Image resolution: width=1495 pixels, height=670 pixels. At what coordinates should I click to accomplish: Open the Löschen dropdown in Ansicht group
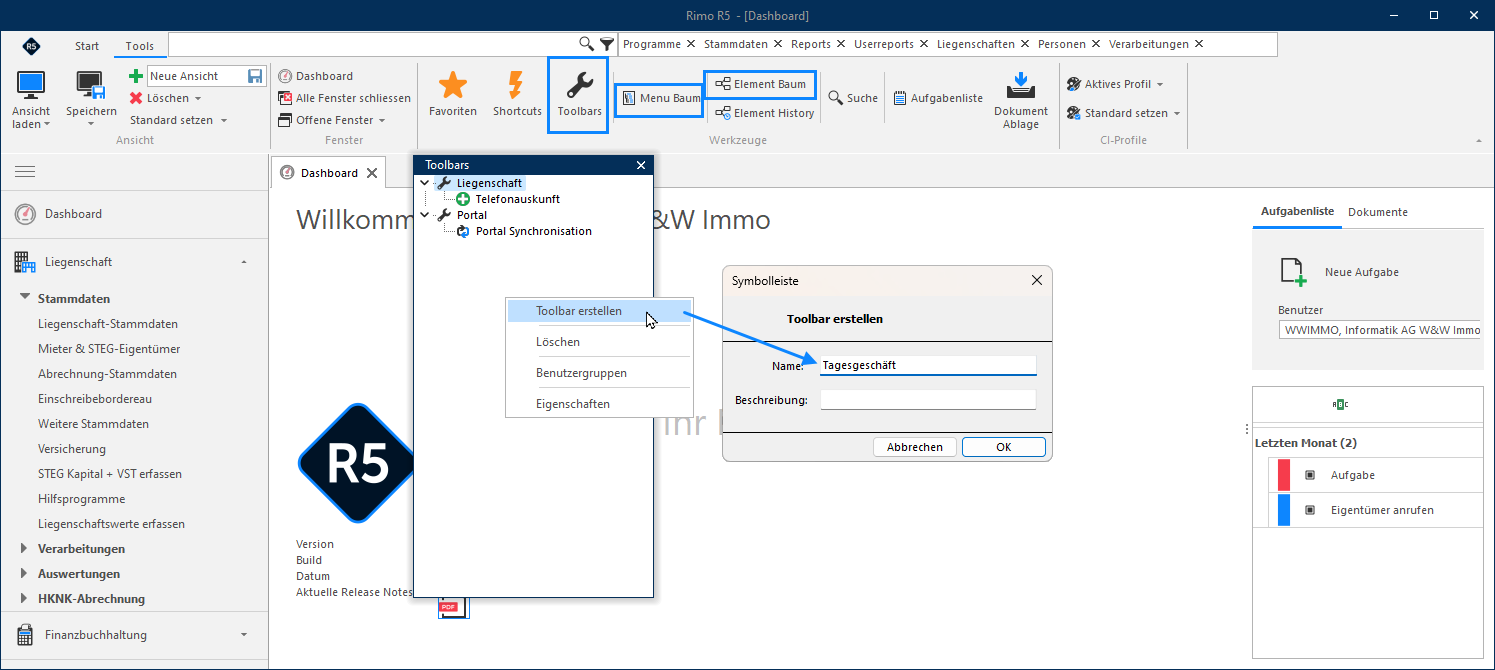point(166,98)
